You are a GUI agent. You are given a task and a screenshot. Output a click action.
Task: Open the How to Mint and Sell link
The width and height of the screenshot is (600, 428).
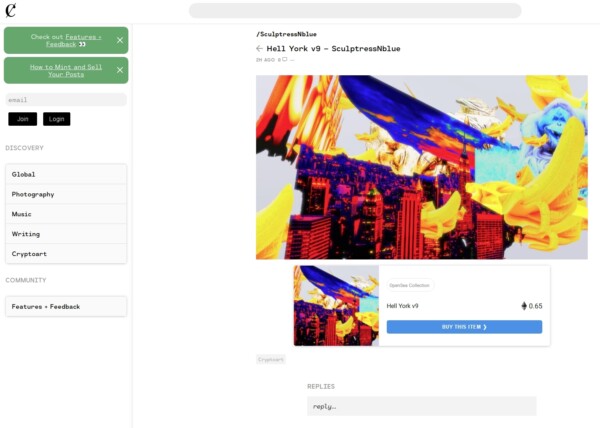65,70
